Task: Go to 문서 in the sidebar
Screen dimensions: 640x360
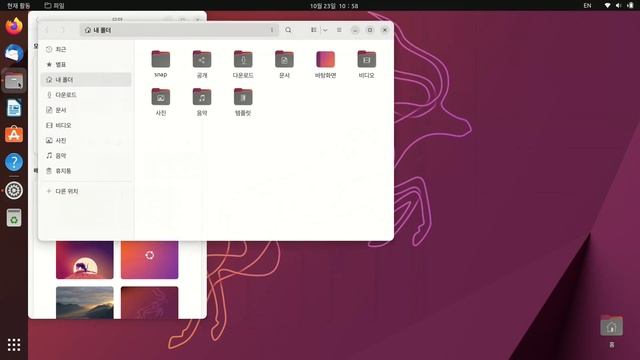Action: [86, 110]
